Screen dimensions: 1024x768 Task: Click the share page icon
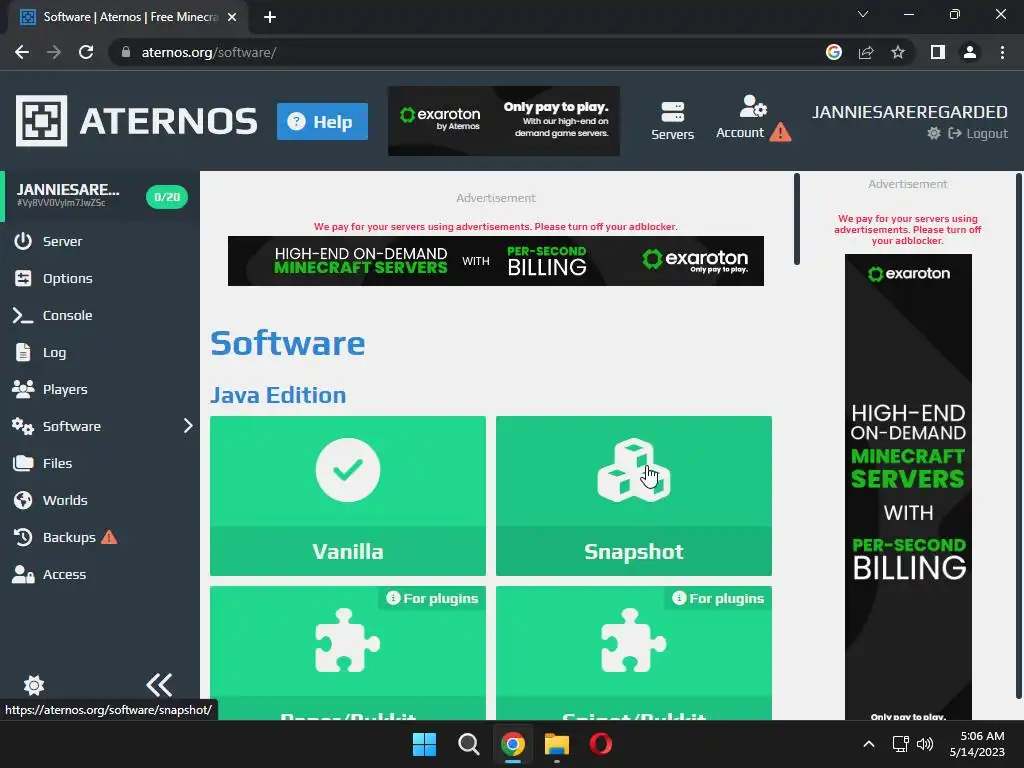pyautogui.click(x=866, y=52)
